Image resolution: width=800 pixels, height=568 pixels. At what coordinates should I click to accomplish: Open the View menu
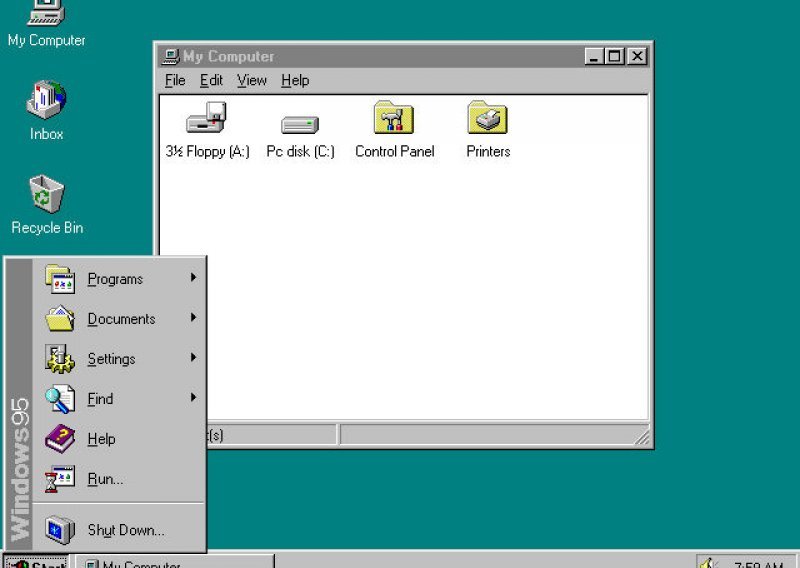pyautogui.click(x=252, y=81)
